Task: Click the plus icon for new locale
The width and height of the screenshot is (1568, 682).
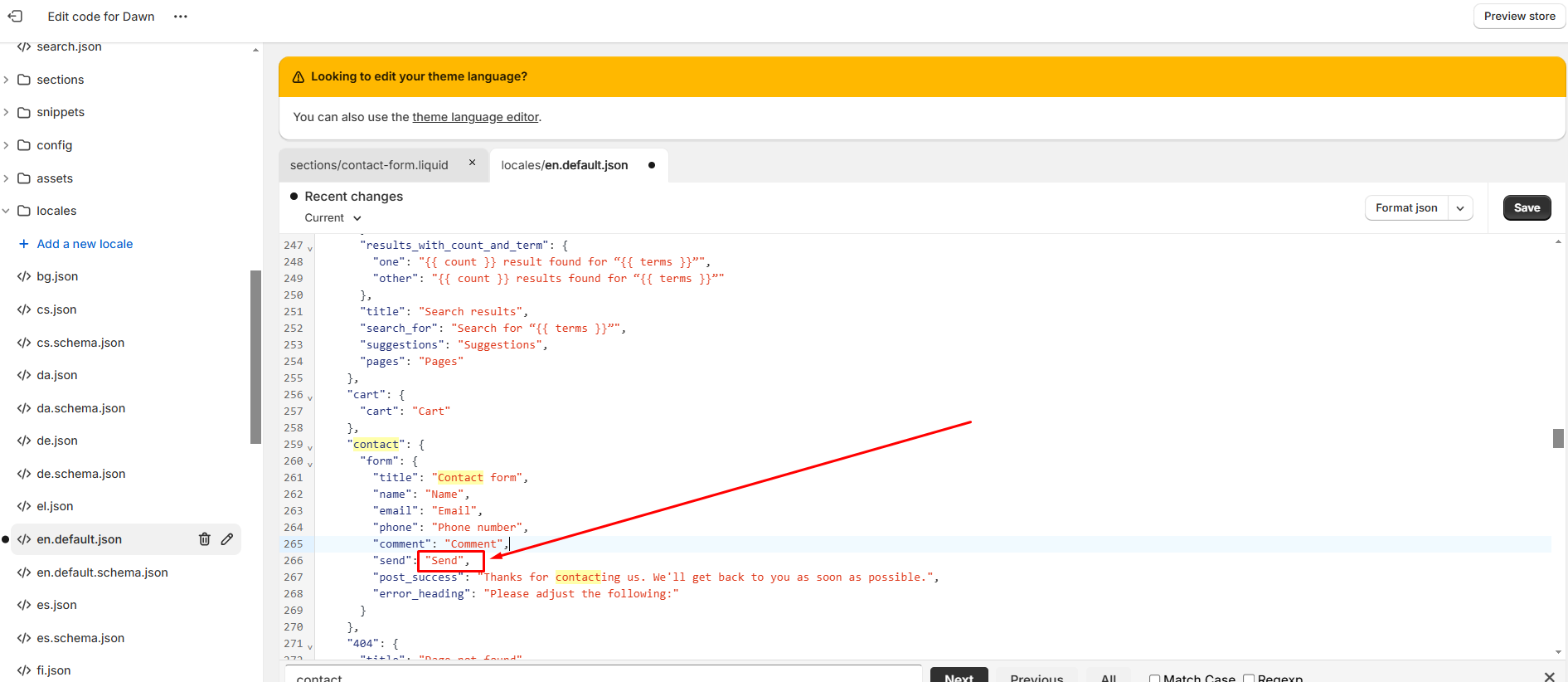Action: [24, 244]
